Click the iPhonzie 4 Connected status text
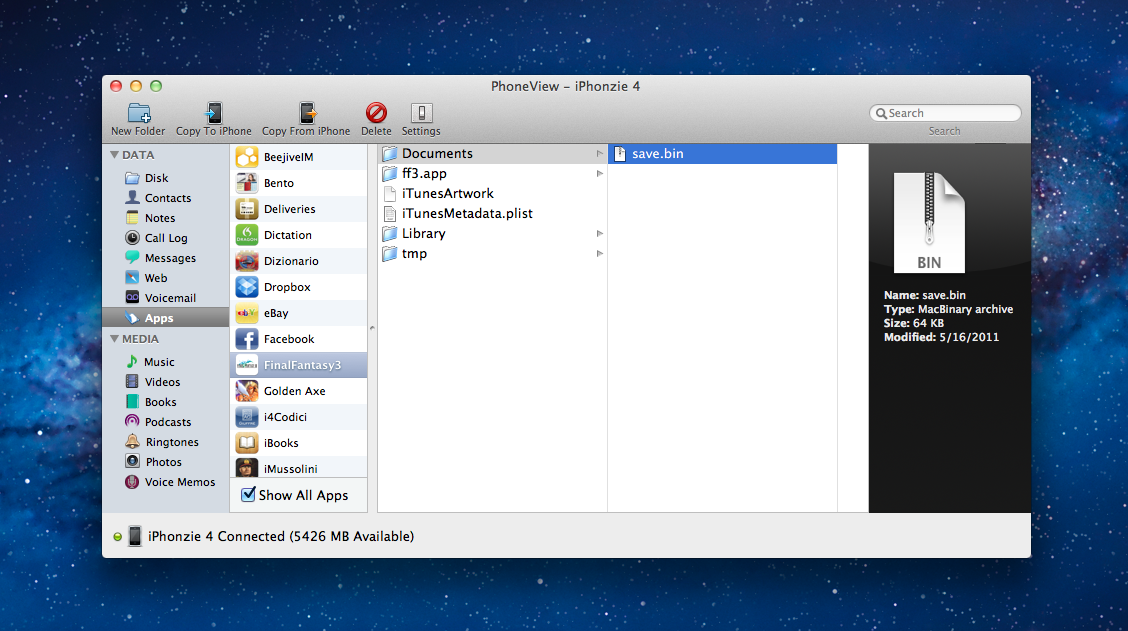Image resolution: width=1128 pixels, height=631 pixels. 281,536
